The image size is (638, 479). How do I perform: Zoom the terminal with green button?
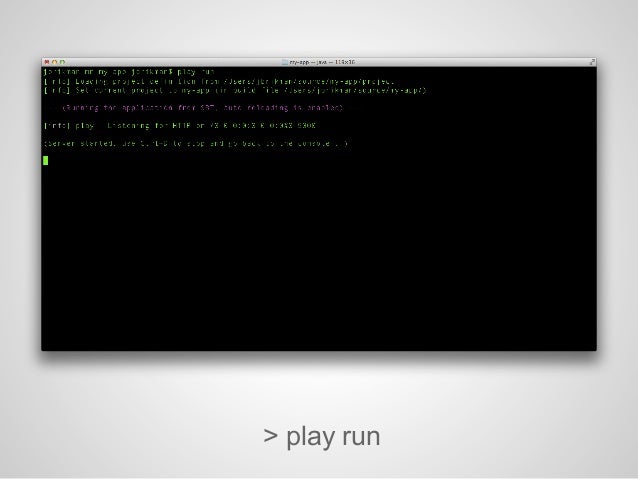(x=62, y=62)
